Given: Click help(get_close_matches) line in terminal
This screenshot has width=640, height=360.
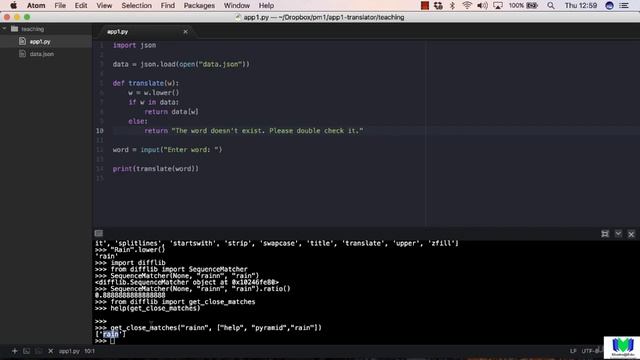Looking at the screenshot, I should (155, 308).
